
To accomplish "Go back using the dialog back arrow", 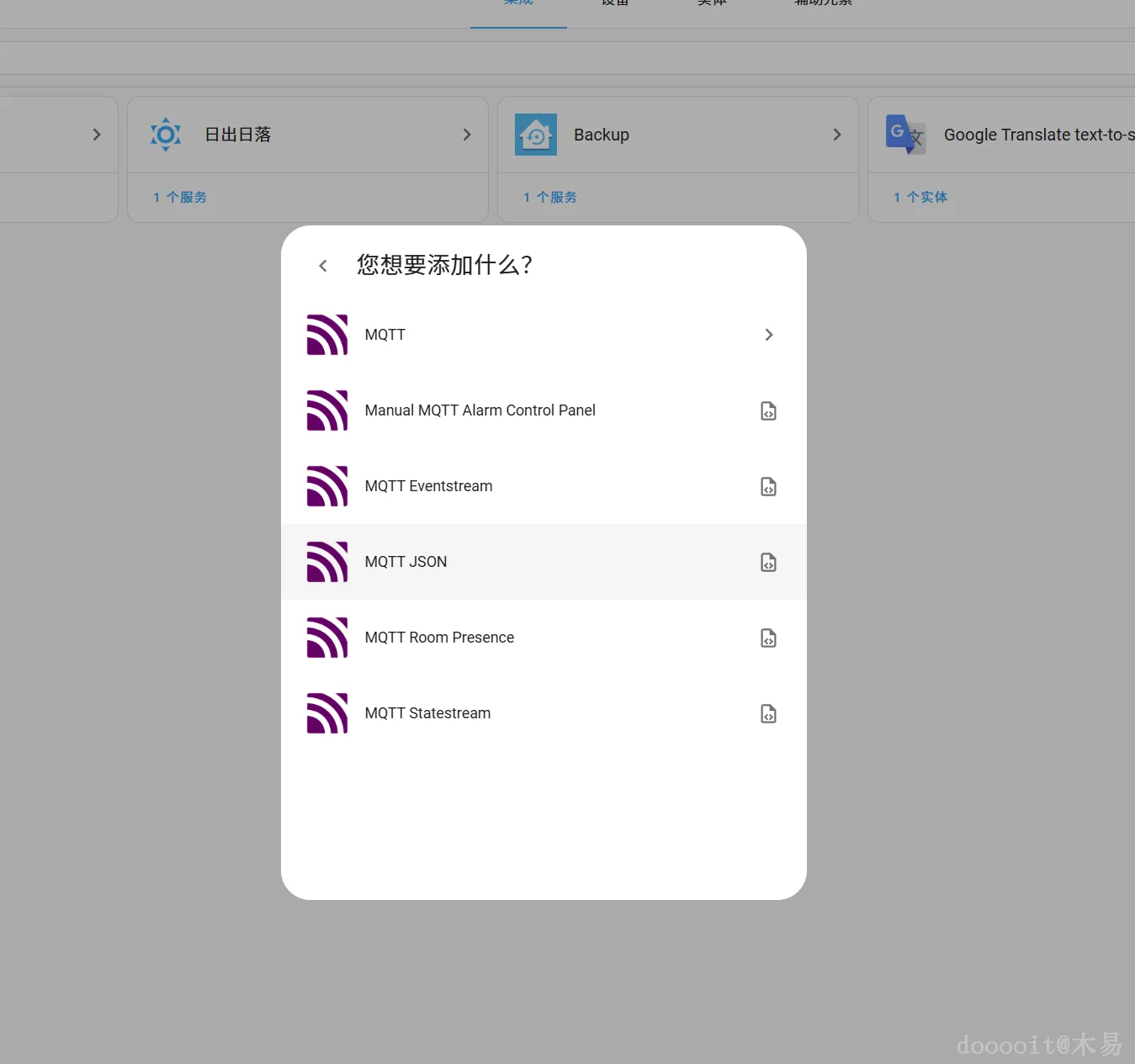I will pos(322,265).
